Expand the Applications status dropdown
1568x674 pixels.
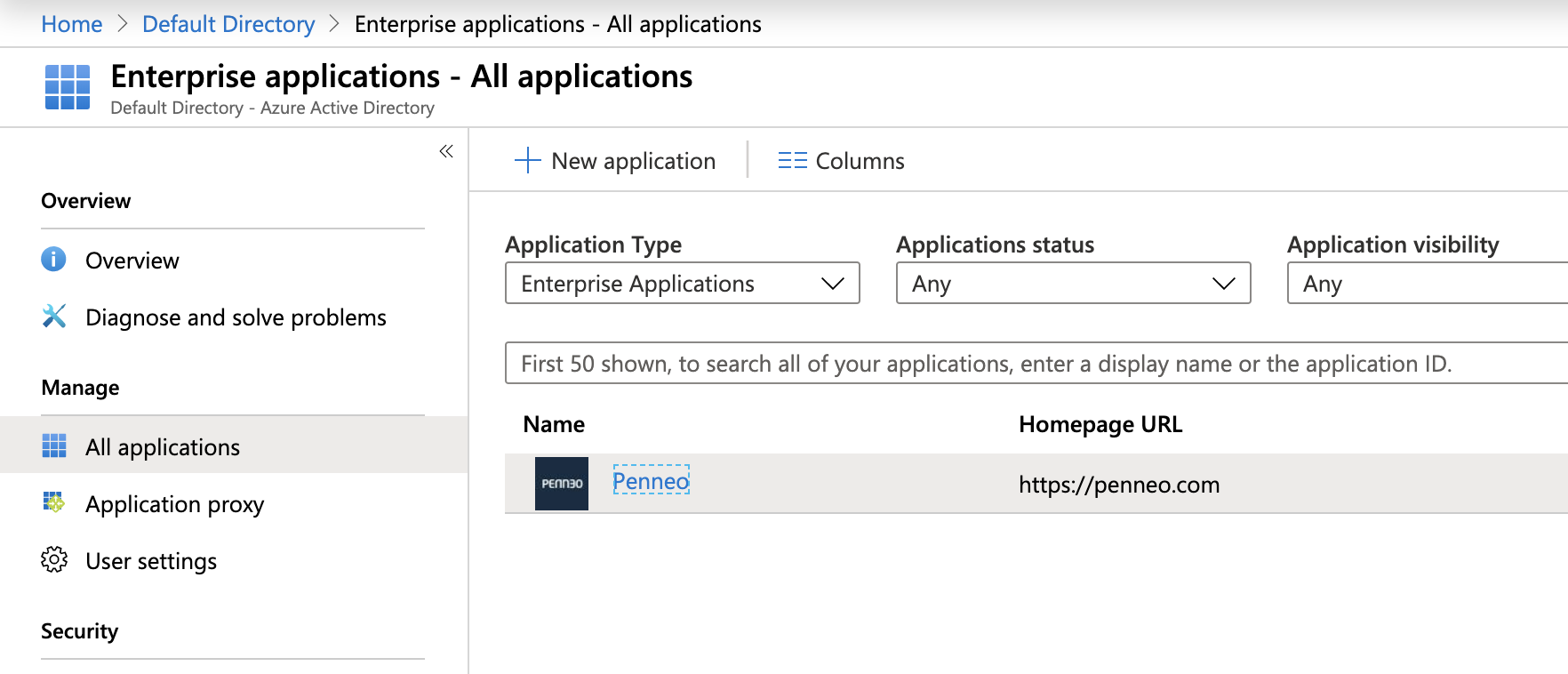[x=1073, y=283]
